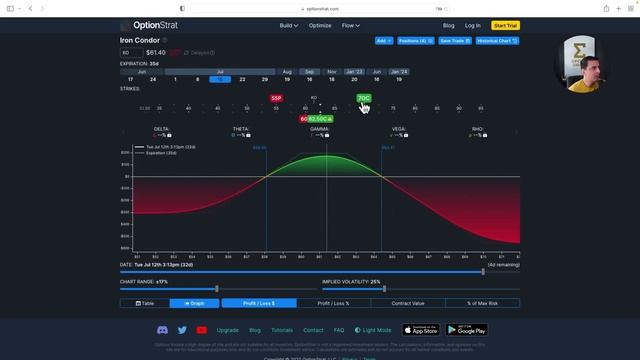Screen dimensions: 640x360
Task: Click the Save Trade button
Action: click(x=455, y=41)
